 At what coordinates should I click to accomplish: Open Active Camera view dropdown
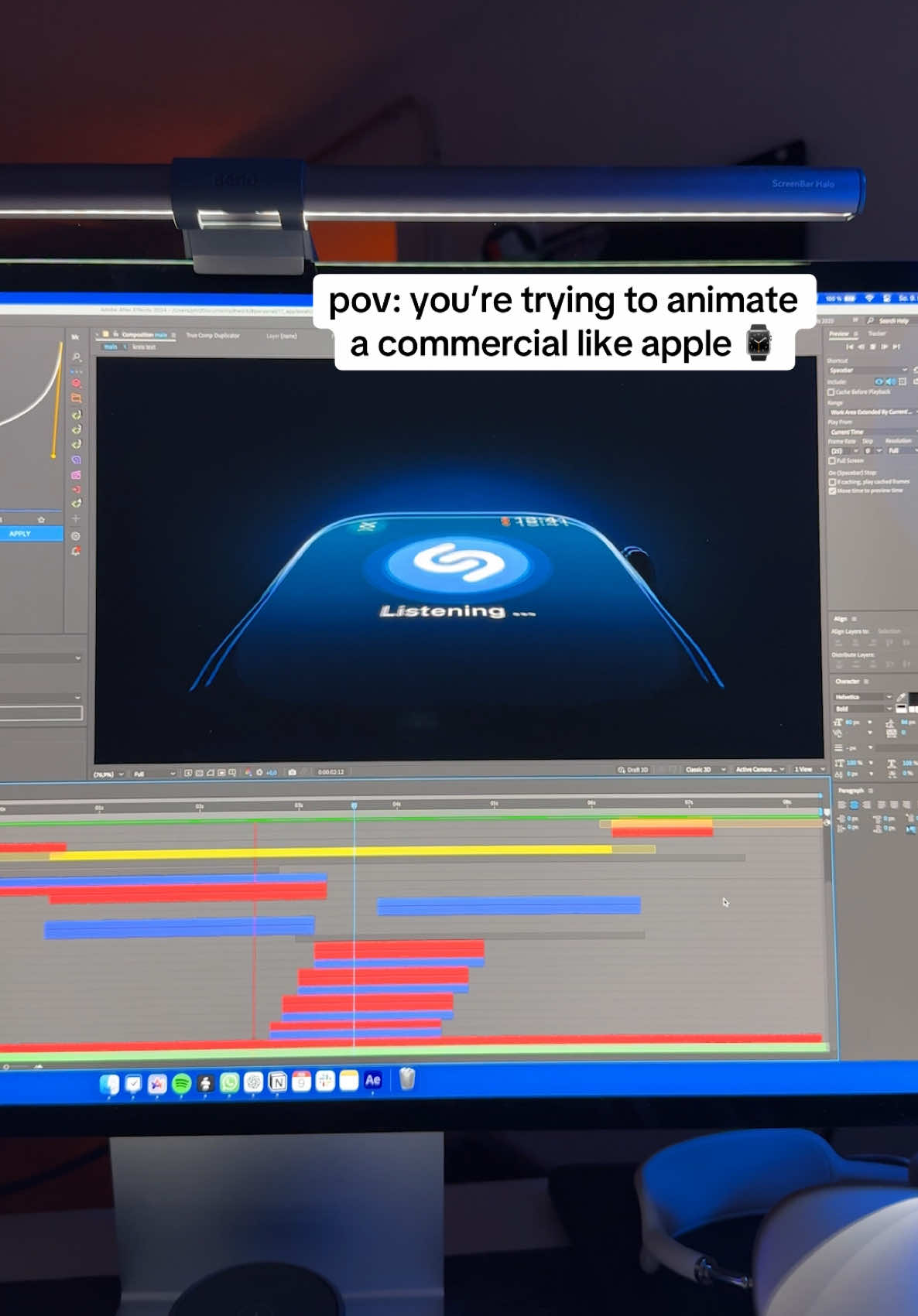(x=759, y=770)
